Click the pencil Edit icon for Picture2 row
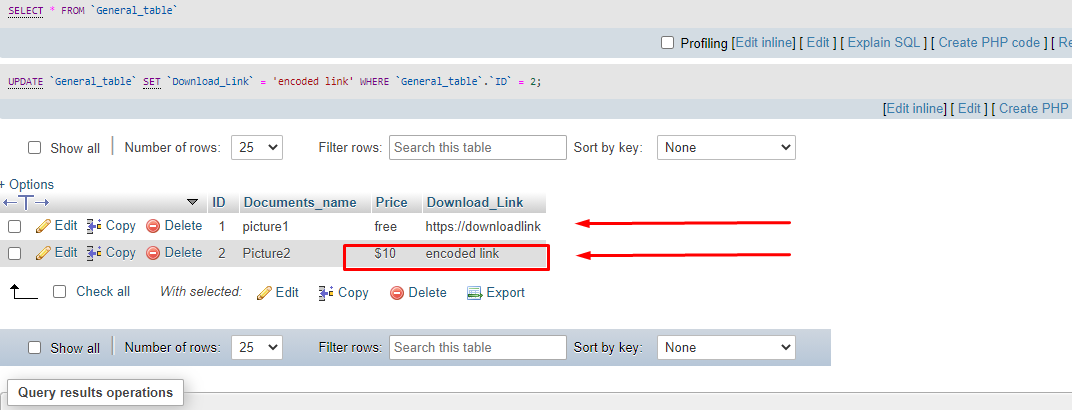This screenshot has width=1072, height=410. [43, 253]
